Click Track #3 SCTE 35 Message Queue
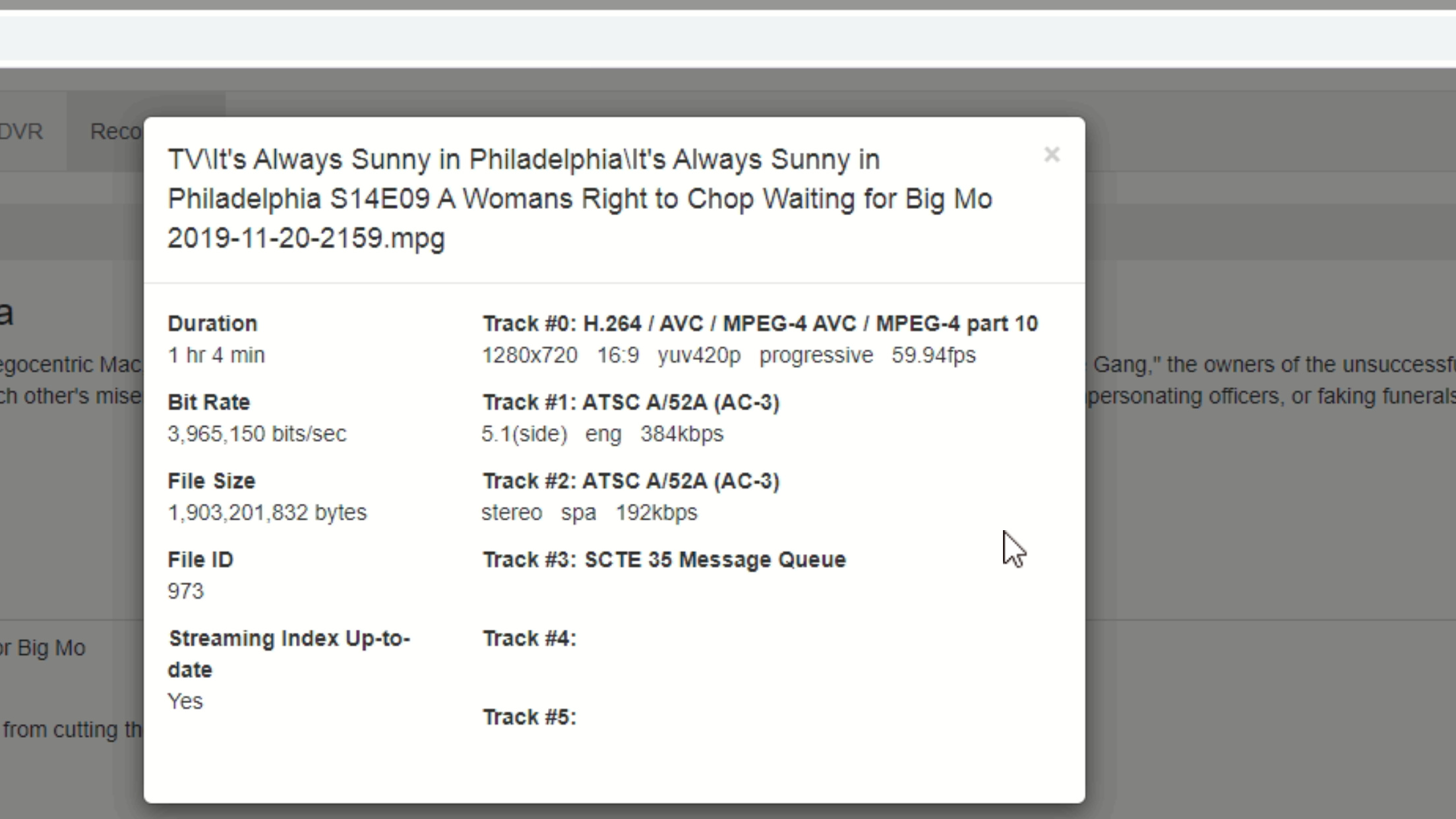 pos(664,560)
